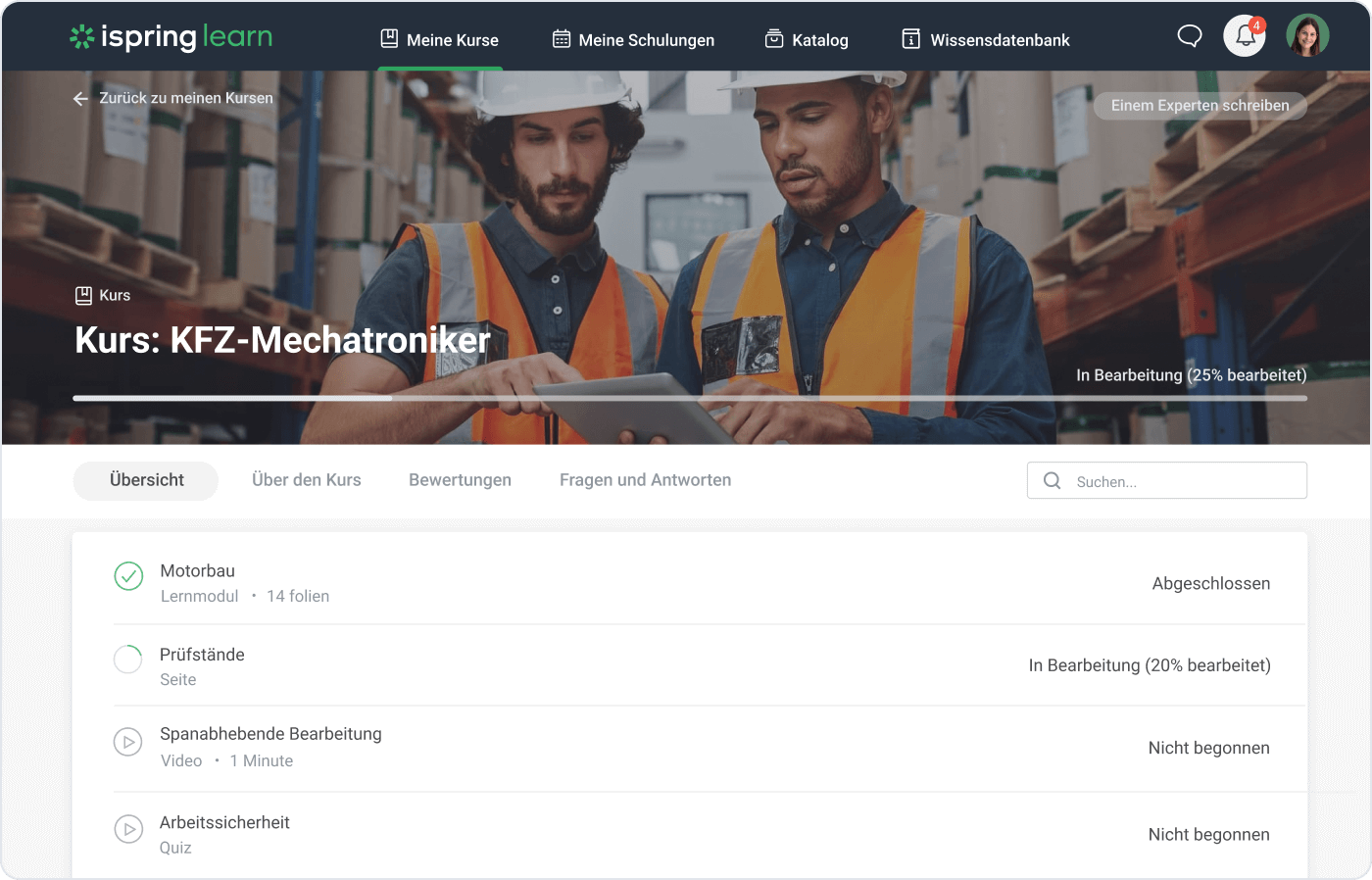Screen dimensions: 1372x880
Task: Click the iSpring Learn logo
Action: (171, 37)
